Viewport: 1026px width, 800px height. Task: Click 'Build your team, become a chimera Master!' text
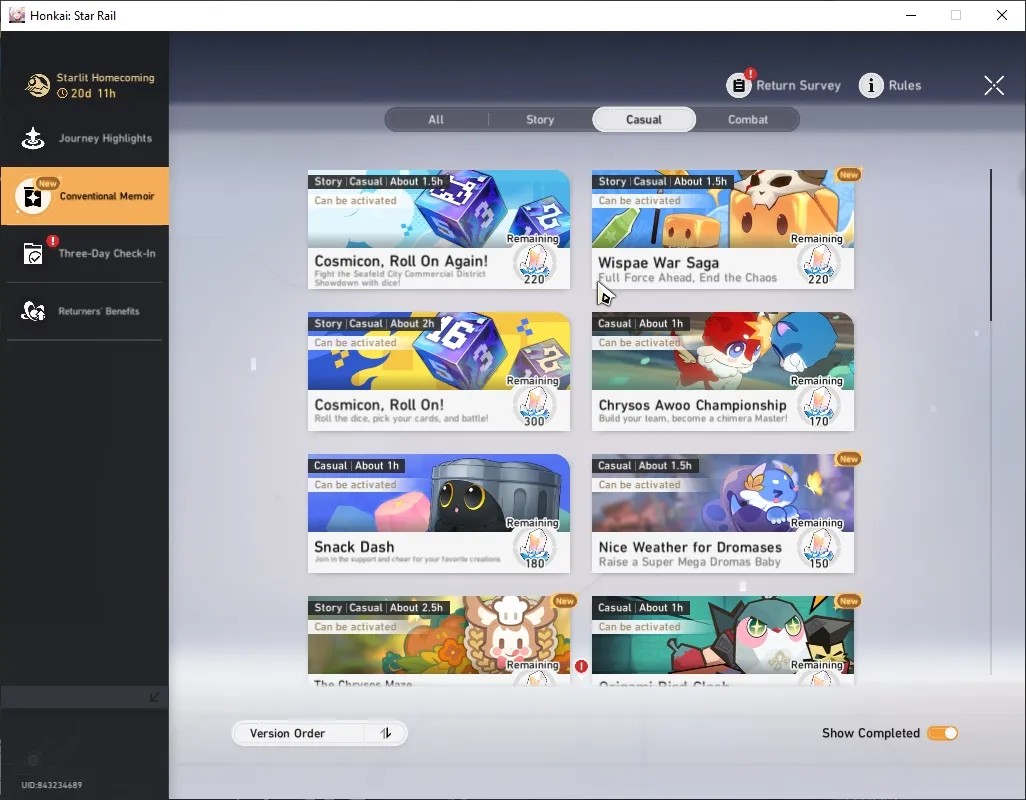[693, 419]
